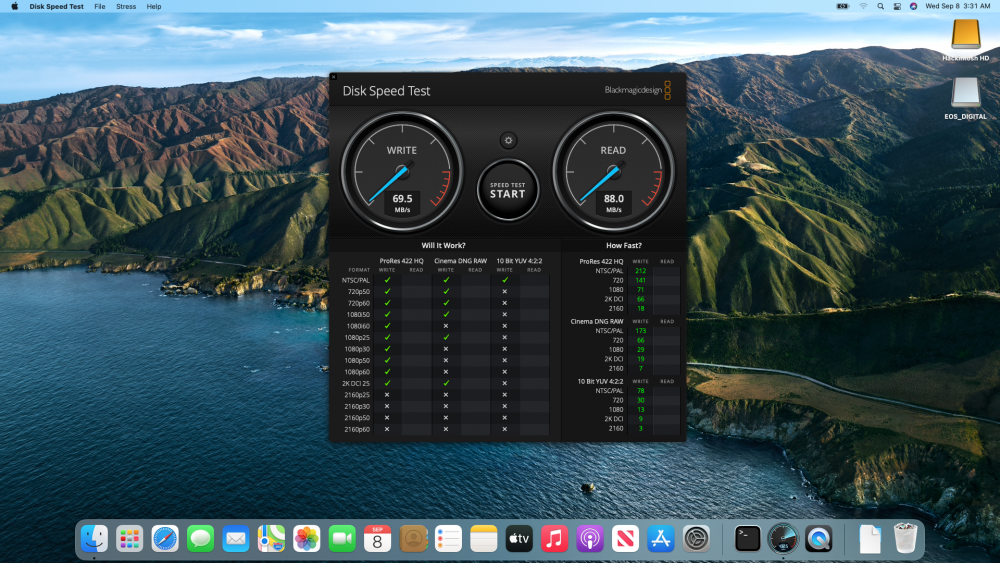Open Podcasts from the Dock

click(590, 539)
